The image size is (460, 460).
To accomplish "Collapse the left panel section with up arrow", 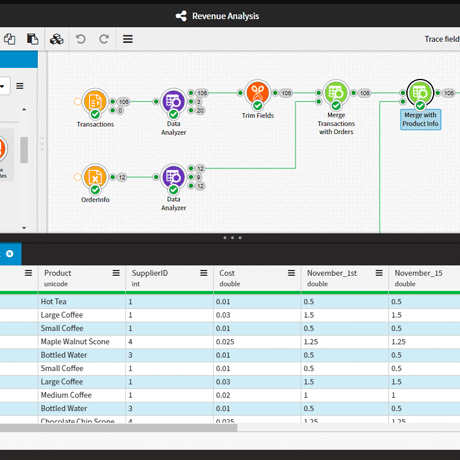I will click(x=24, y=109).
